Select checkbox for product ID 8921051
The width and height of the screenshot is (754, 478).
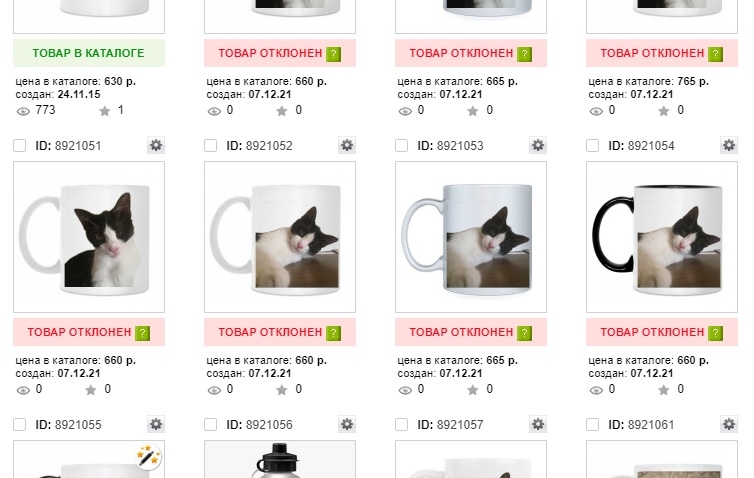(20, 146)
